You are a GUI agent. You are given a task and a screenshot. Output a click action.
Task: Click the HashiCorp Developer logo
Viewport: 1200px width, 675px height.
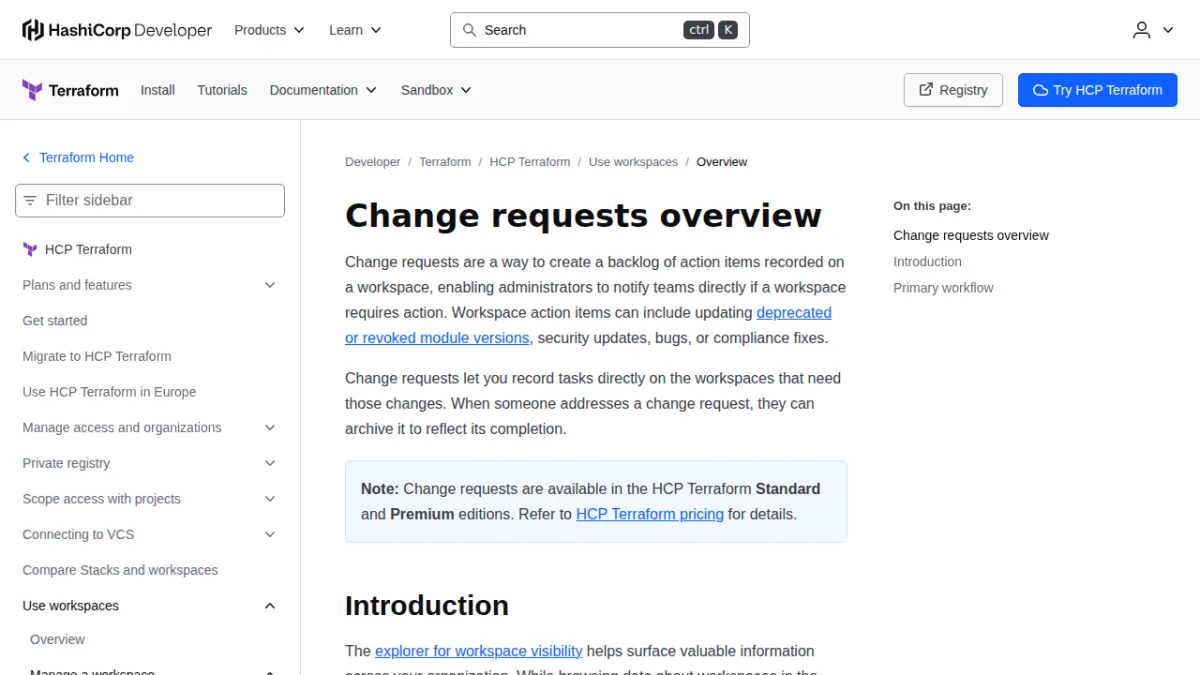pyautogui.click(x=117, y=30)
